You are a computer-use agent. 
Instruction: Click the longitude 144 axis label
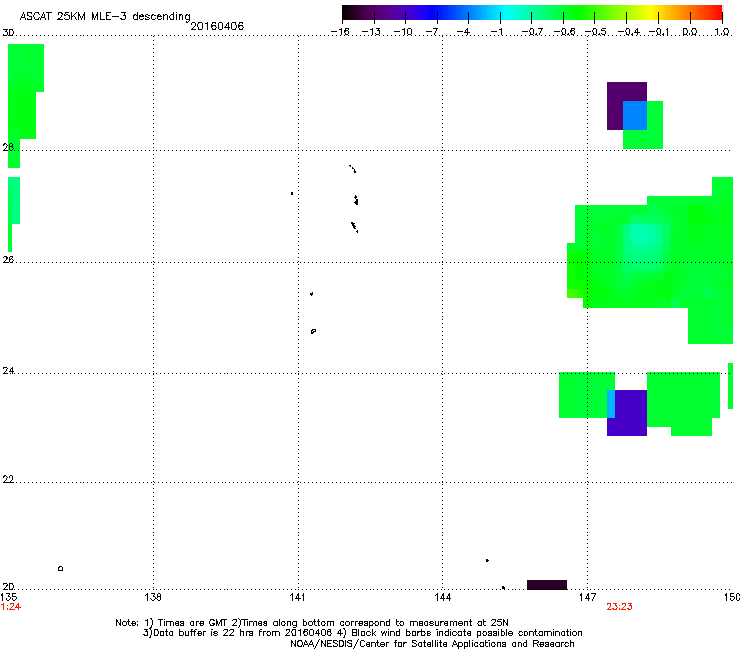coord(442,597)
